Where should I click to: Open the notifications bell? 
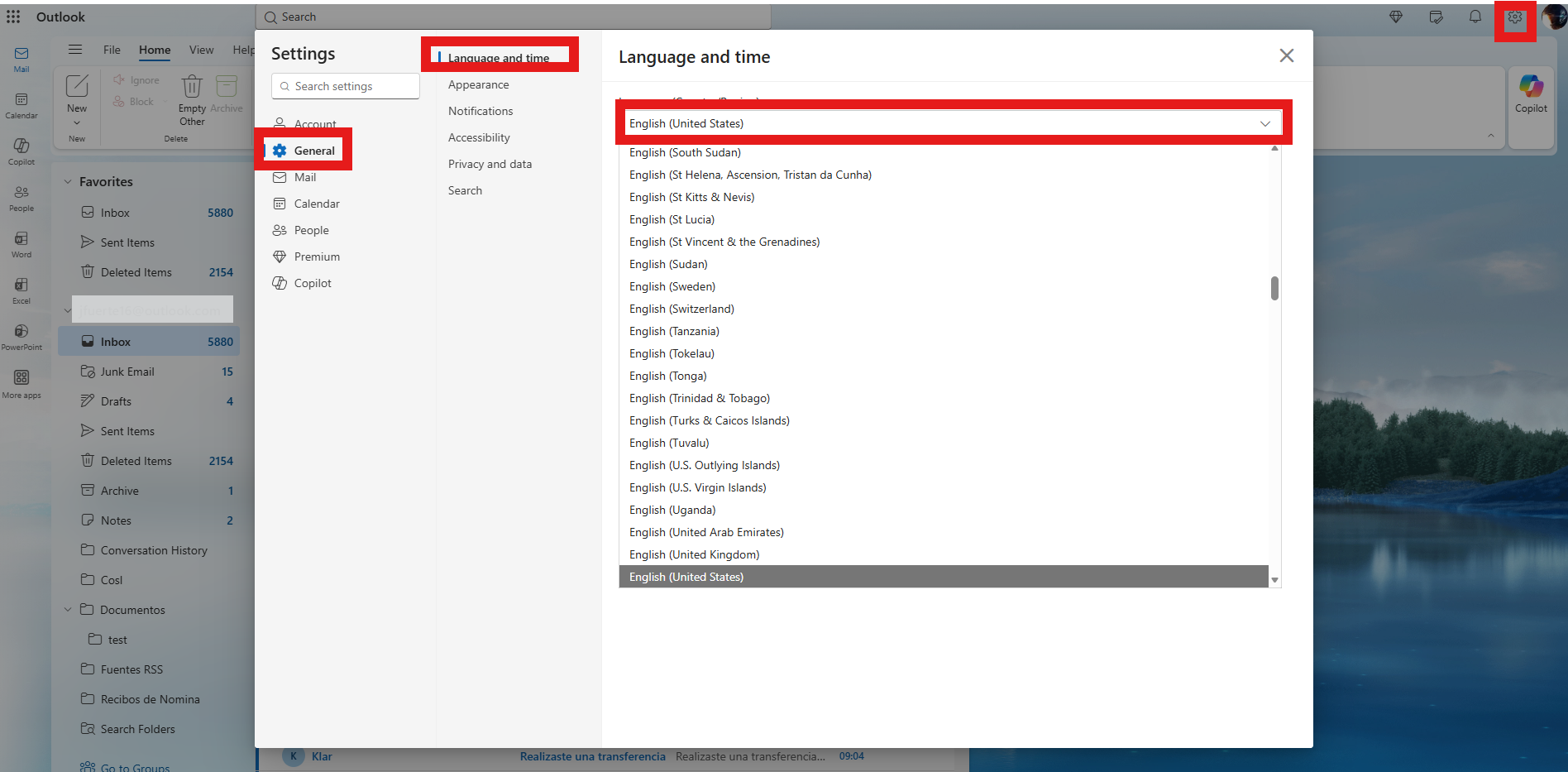click(1475, 17)
